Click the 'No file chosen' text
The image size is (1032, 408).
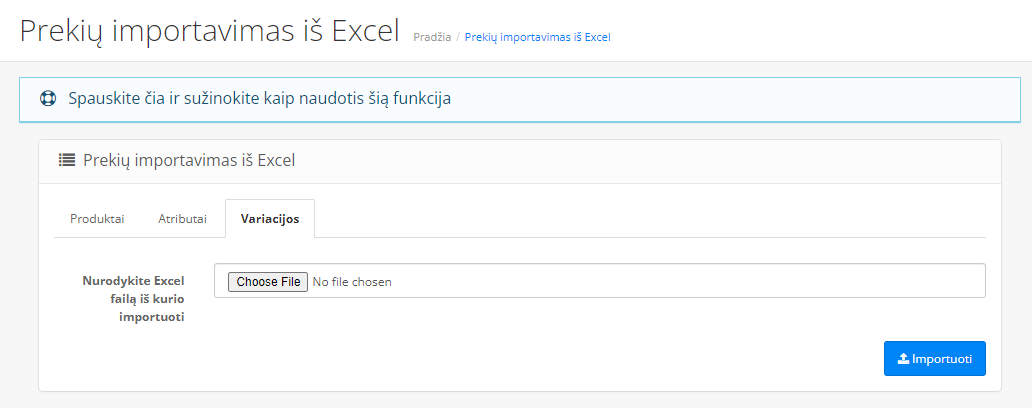click(x=352, y=282)
